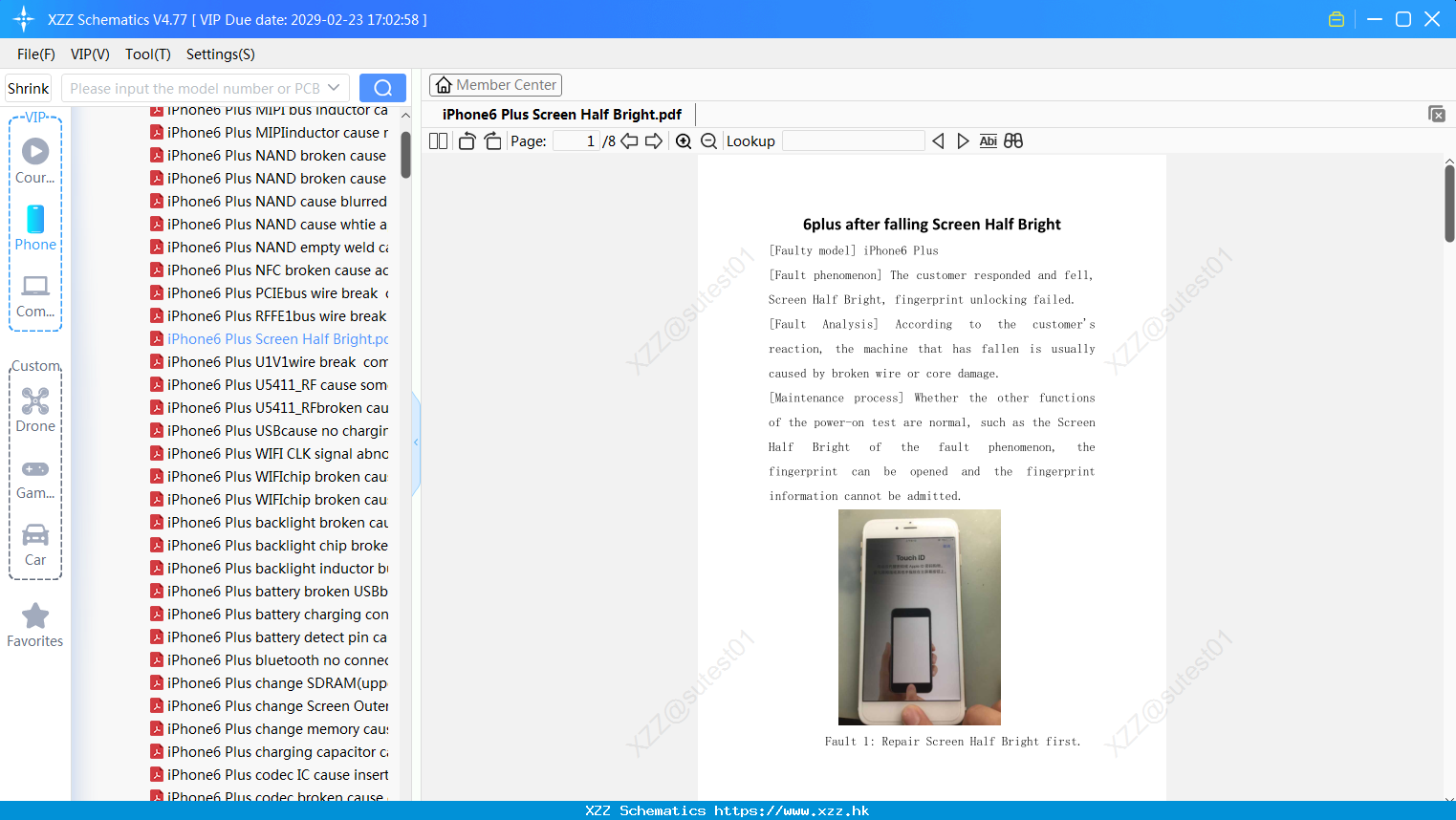This screenshot has width=1456, height=820.
Task: Select iPhone6 Plus Screen Half Bright.pdf in list
Action: (x=270, y=339)
